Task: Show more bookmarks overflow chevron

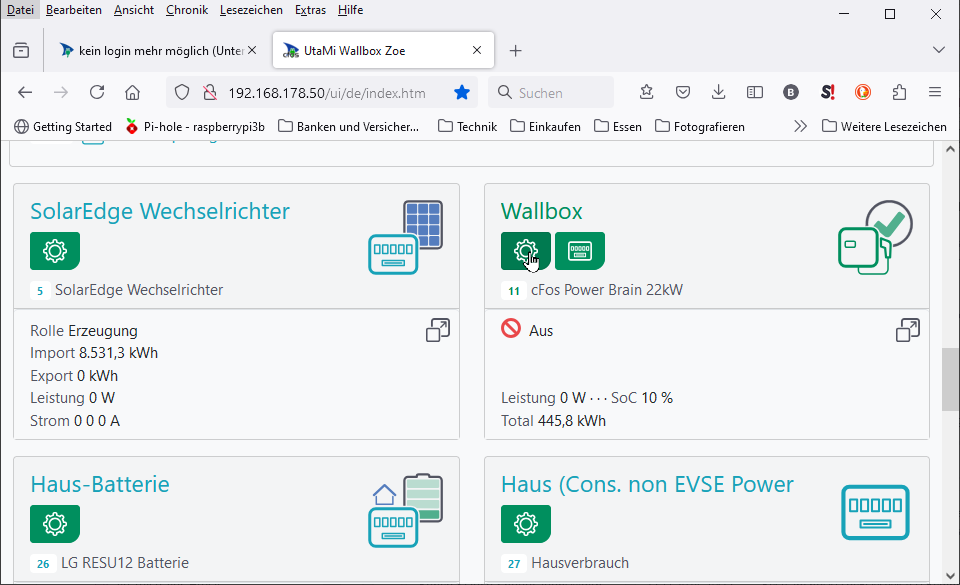Action: [x=800, y=127]
